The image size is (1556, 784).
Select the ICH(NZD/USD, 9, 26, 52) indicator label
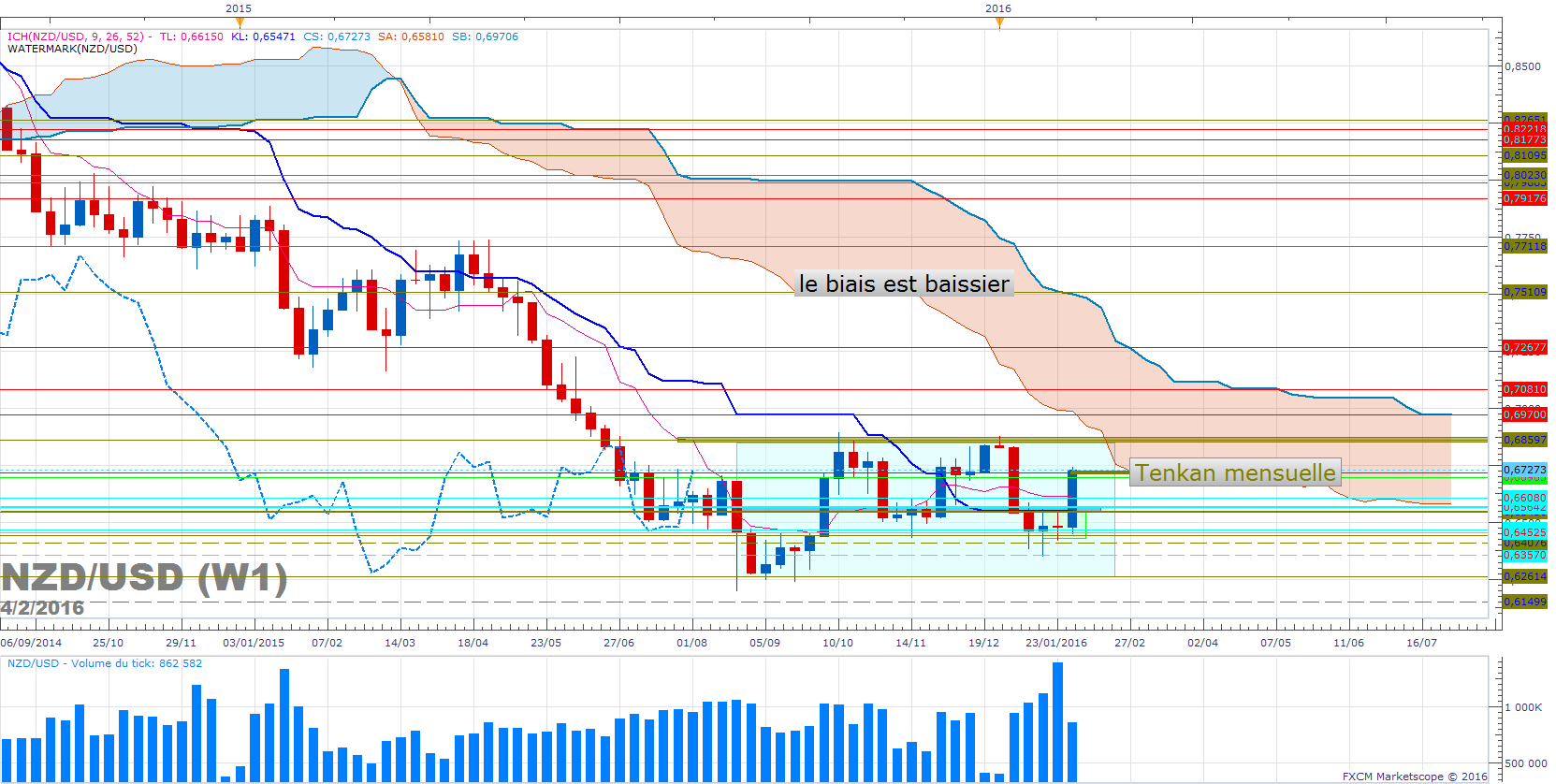(76, 36)
